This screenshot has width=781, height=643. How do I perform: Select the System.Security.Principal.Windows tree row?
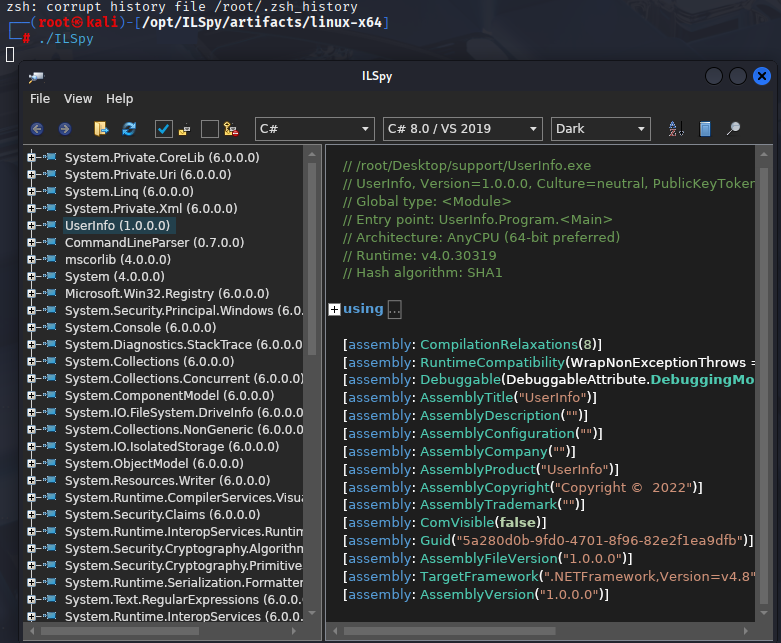click(184, 310)
